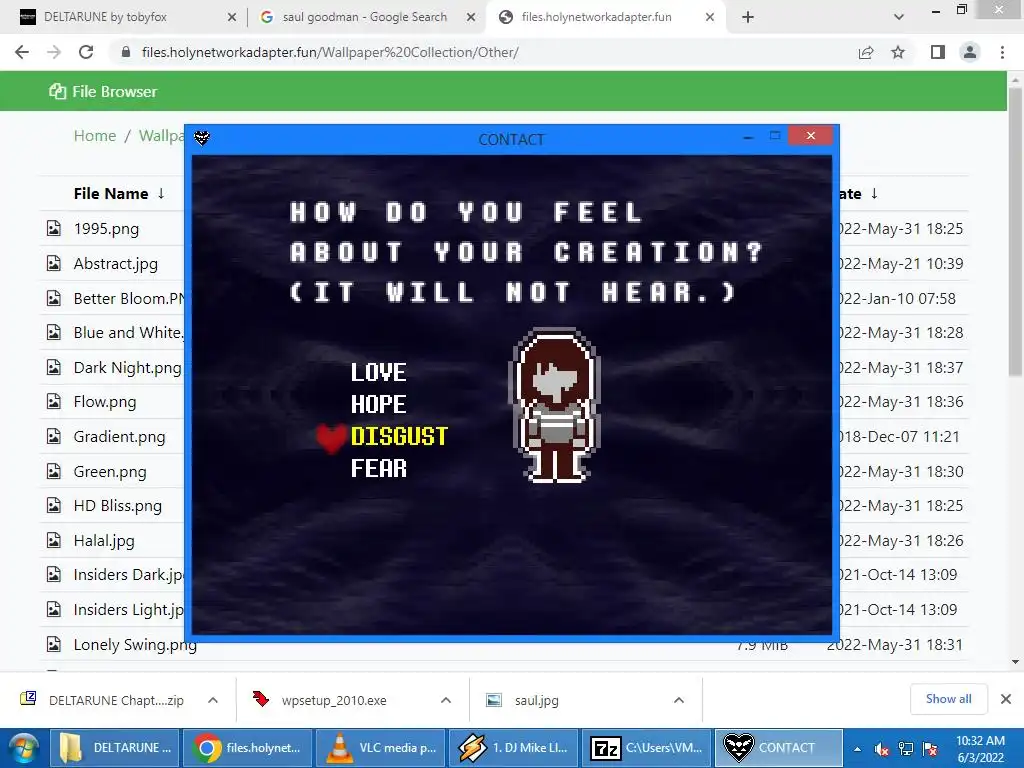This screenshot has height=768, width=1024.
Task: Open the Chrome three-dot menu
Action: coord(1002,52)
